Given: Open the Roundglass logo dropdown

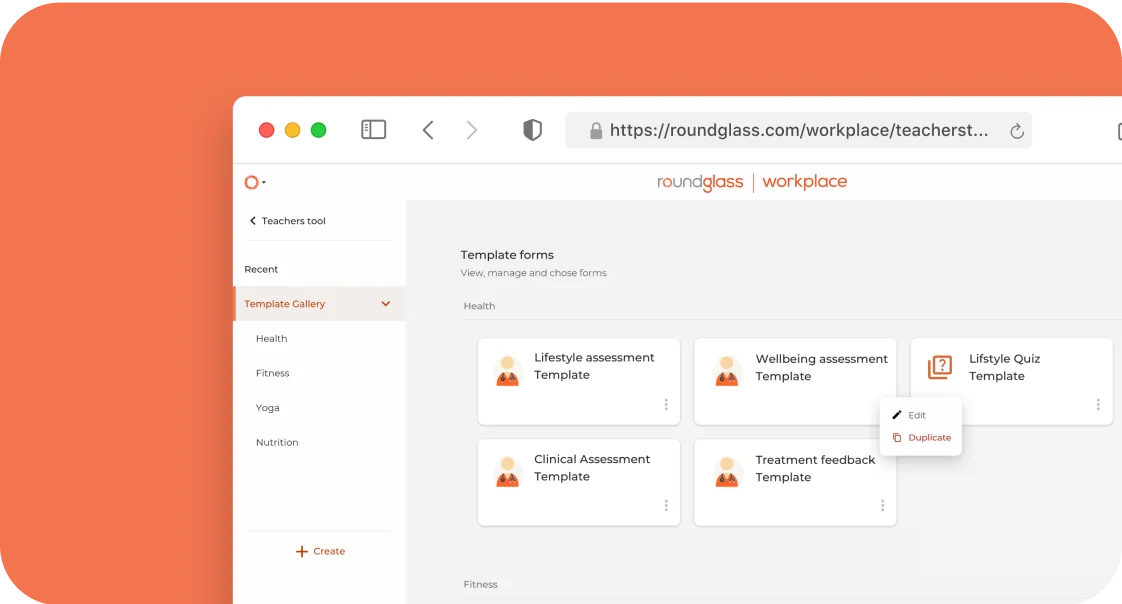Looking at the screenshot, I should click(x=254, y=182).
